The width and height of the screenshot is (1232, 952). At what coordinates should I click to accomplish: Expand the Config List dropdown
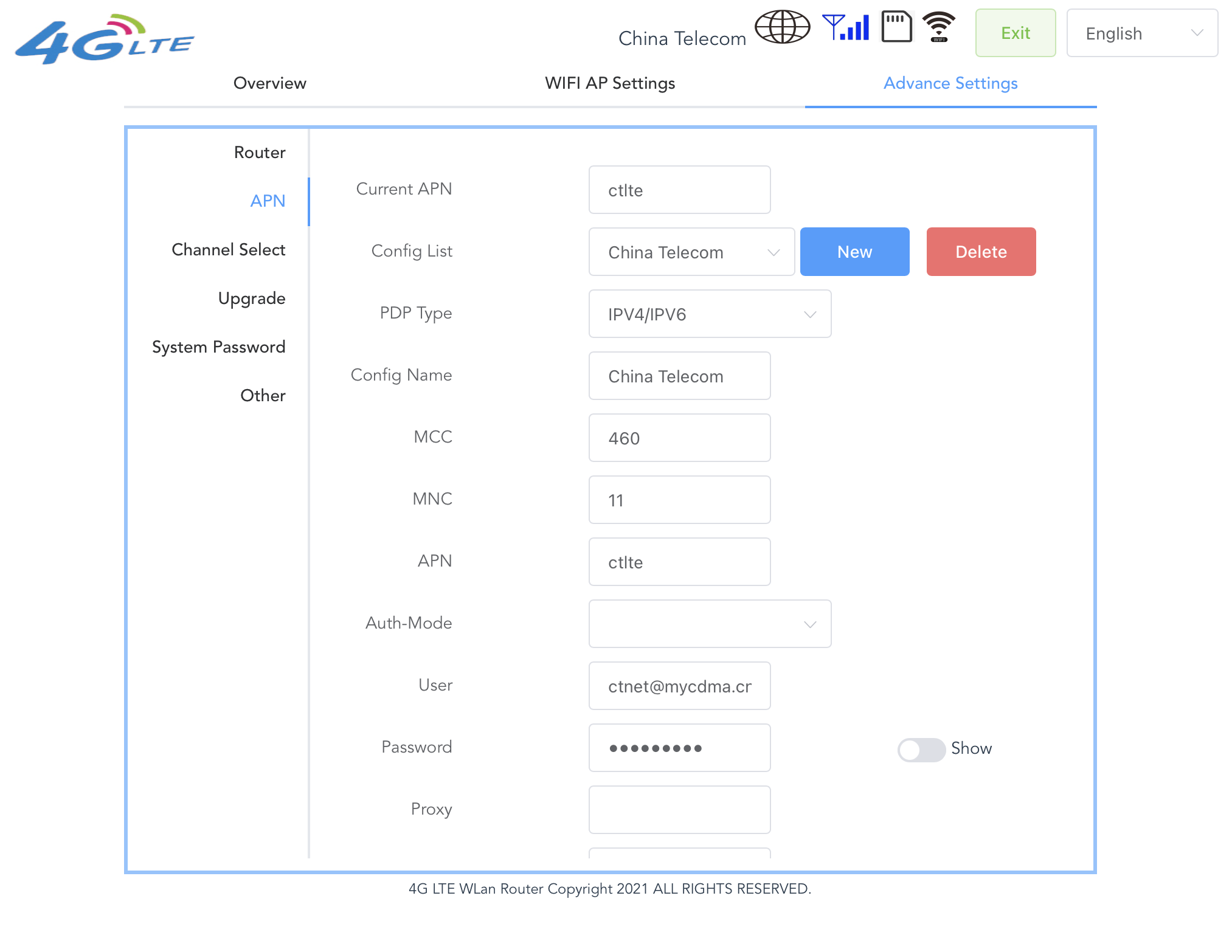(x=691, y=252)
